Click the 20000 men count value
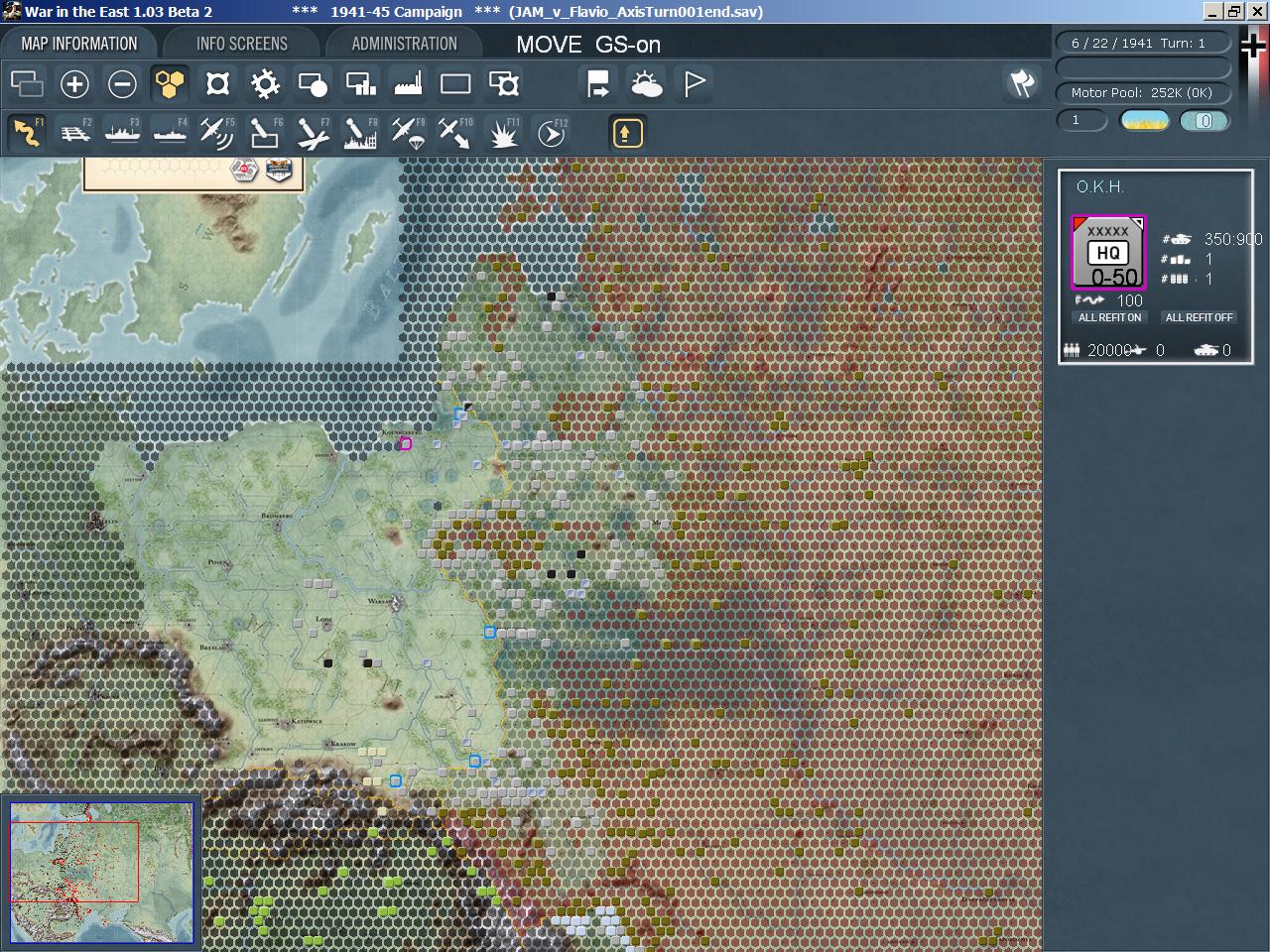The image size is (1270, 952). (x=1109, y=350)
